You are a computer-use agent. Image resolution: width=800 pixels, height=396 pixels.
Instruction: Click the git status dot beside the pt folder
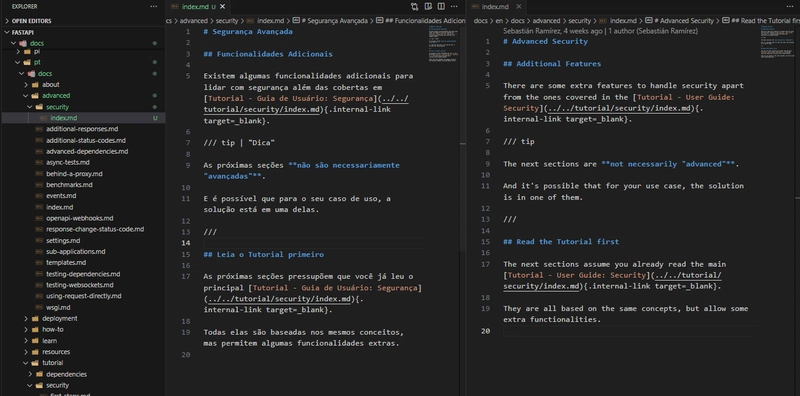coord(155,62)
